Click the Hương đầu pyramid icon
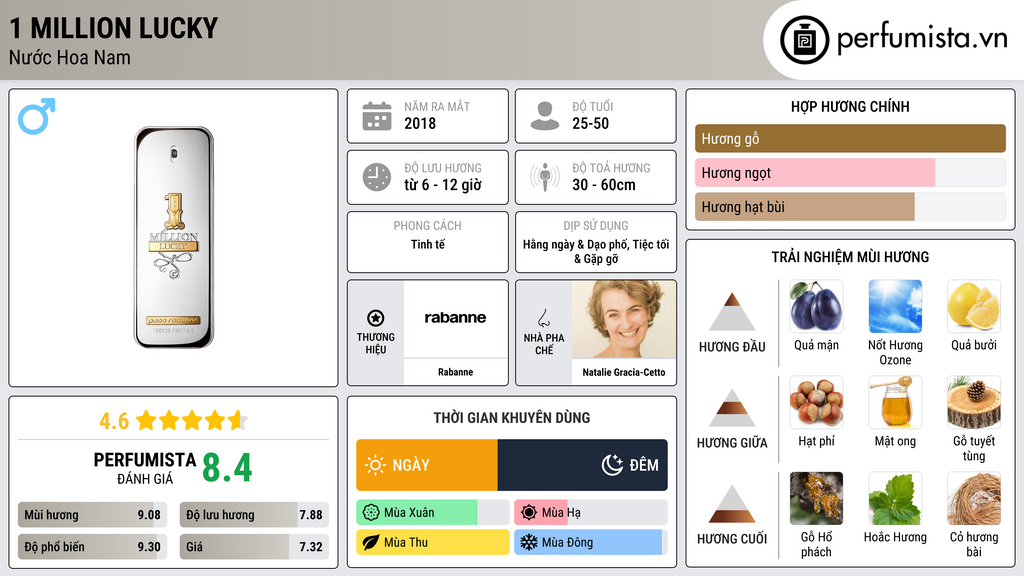This screenshot has height=576, width=1024. tap(732, 312)
